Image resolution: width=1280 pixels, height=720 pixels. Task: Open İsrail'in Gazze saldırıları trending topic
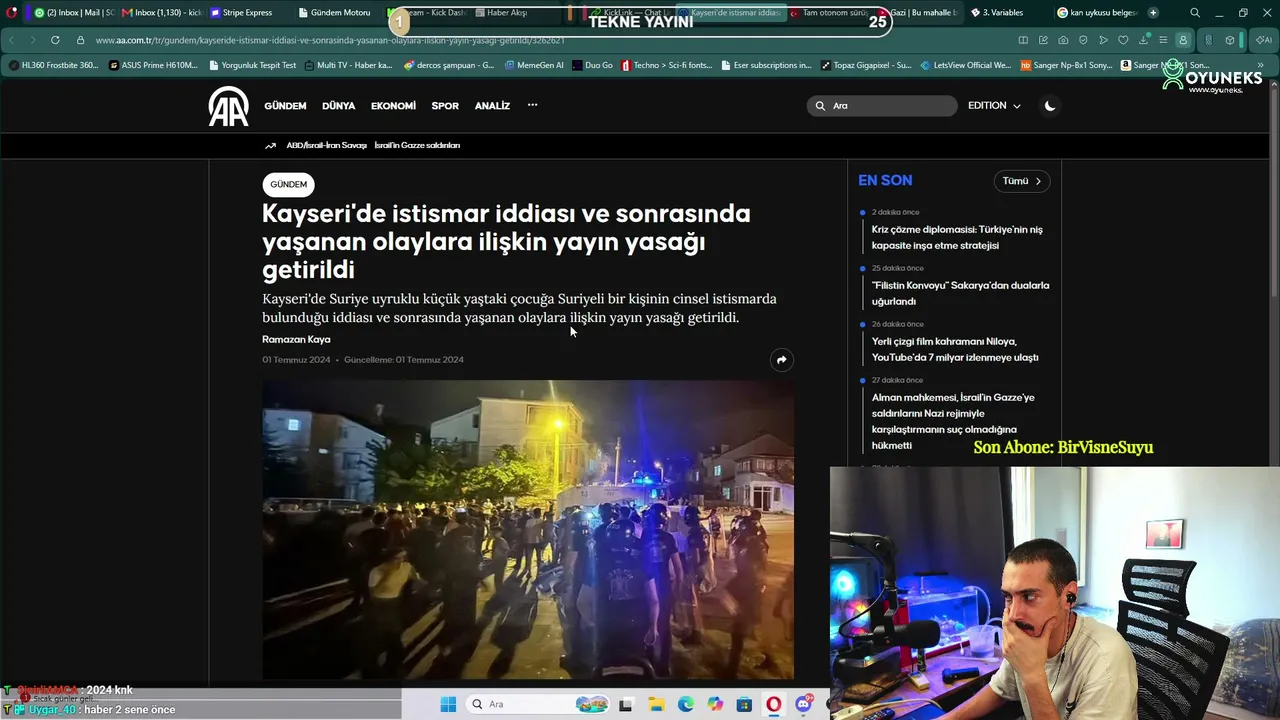pyautogui.click(x=417, y=146)
